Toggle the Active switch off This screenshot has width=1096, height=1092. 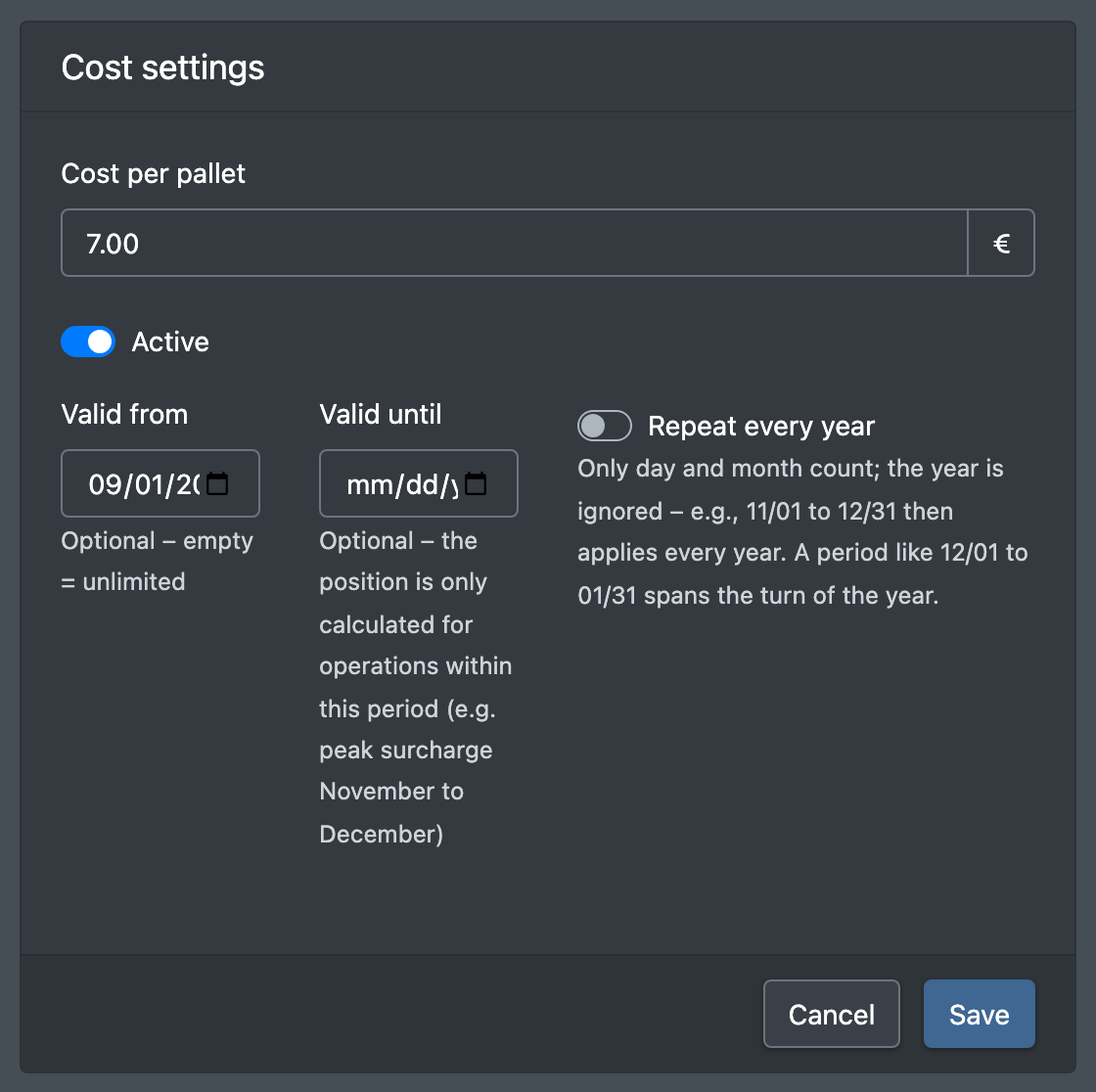[x=88, y=341]
